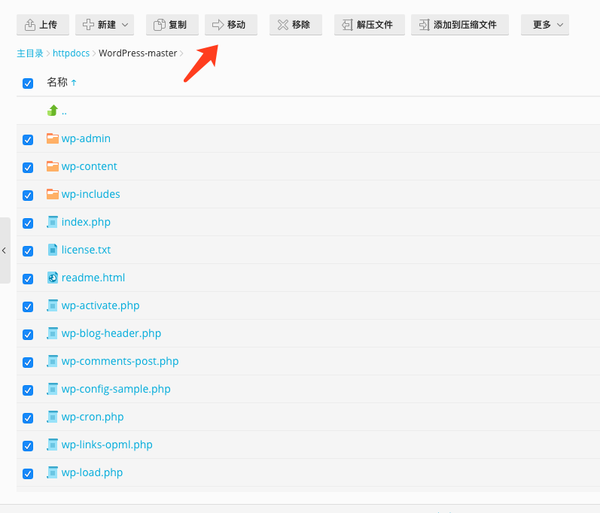Open the wp-load.php file link

[92, 473]
